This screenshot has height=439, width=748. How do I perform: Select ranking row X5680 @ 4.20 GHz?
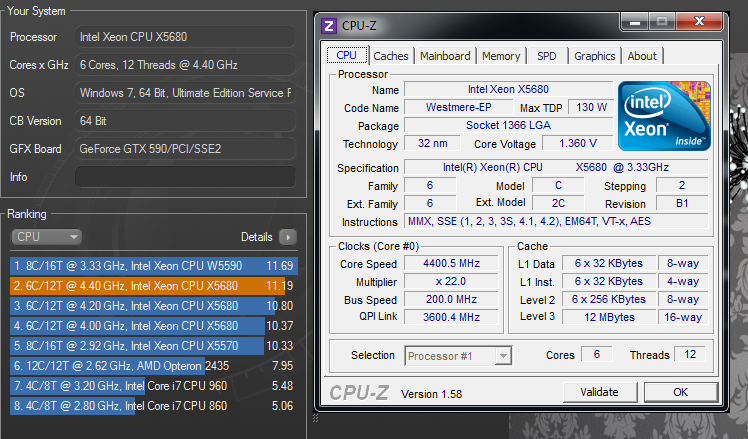[154, 306]
